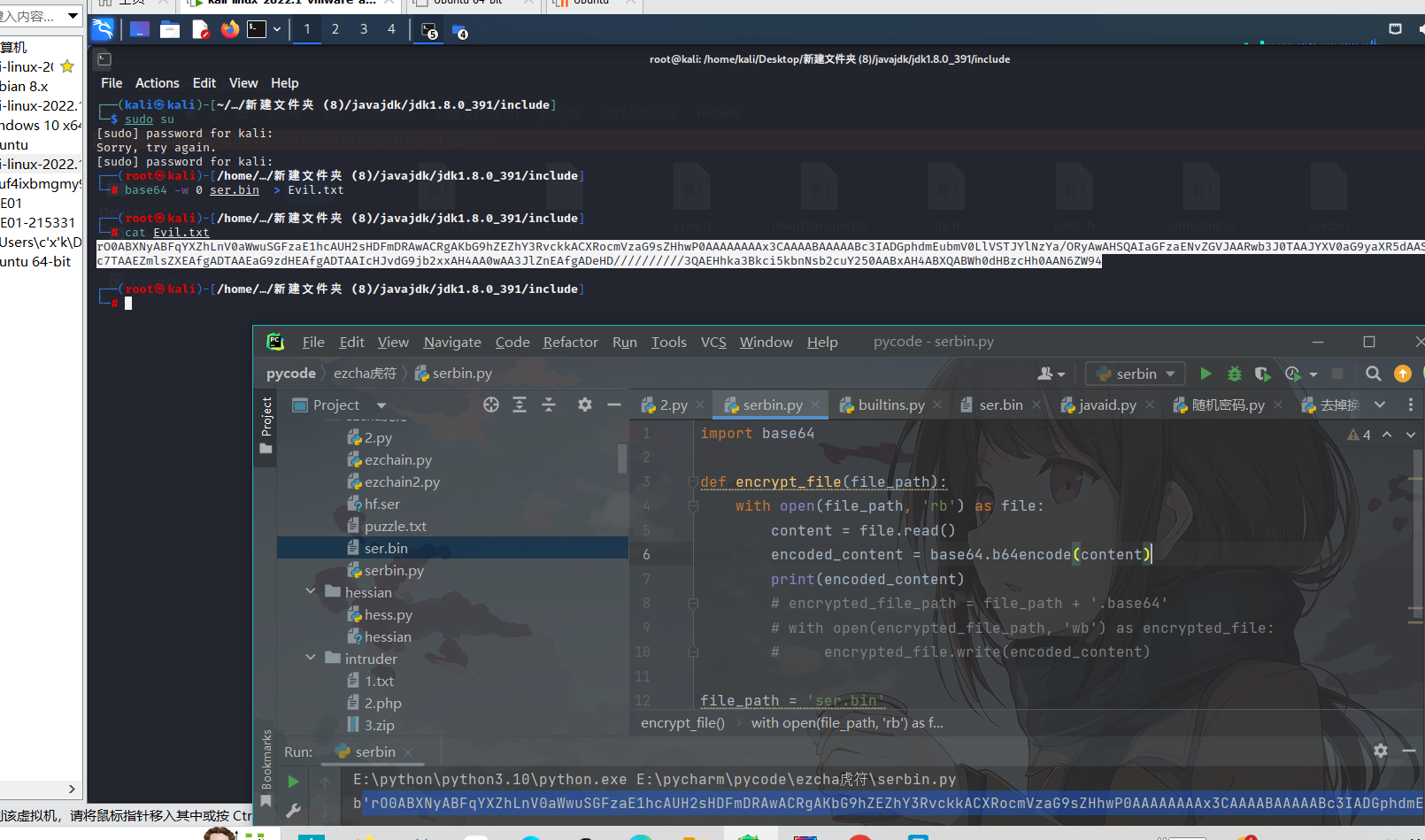1425x840 pixels.
Task: Show hidden editor tabs chevron
Action: click(x=1380, y=405)
